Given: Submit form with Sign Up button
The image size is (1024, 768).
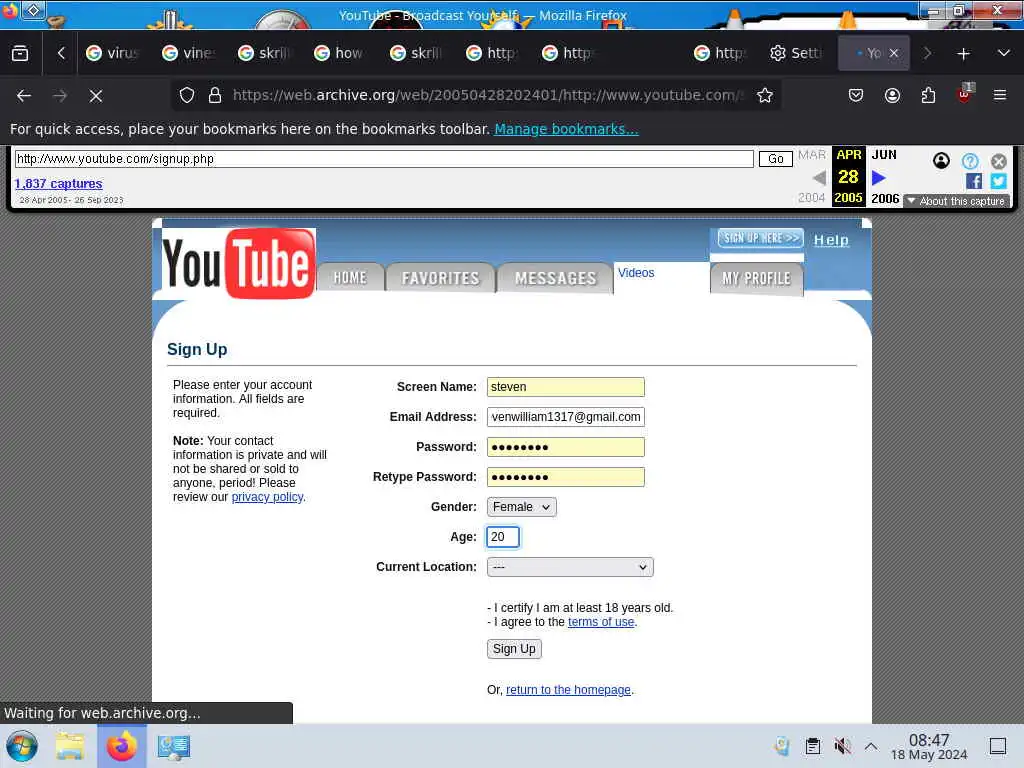Looking at the screenshot, I should pos(514,648).
